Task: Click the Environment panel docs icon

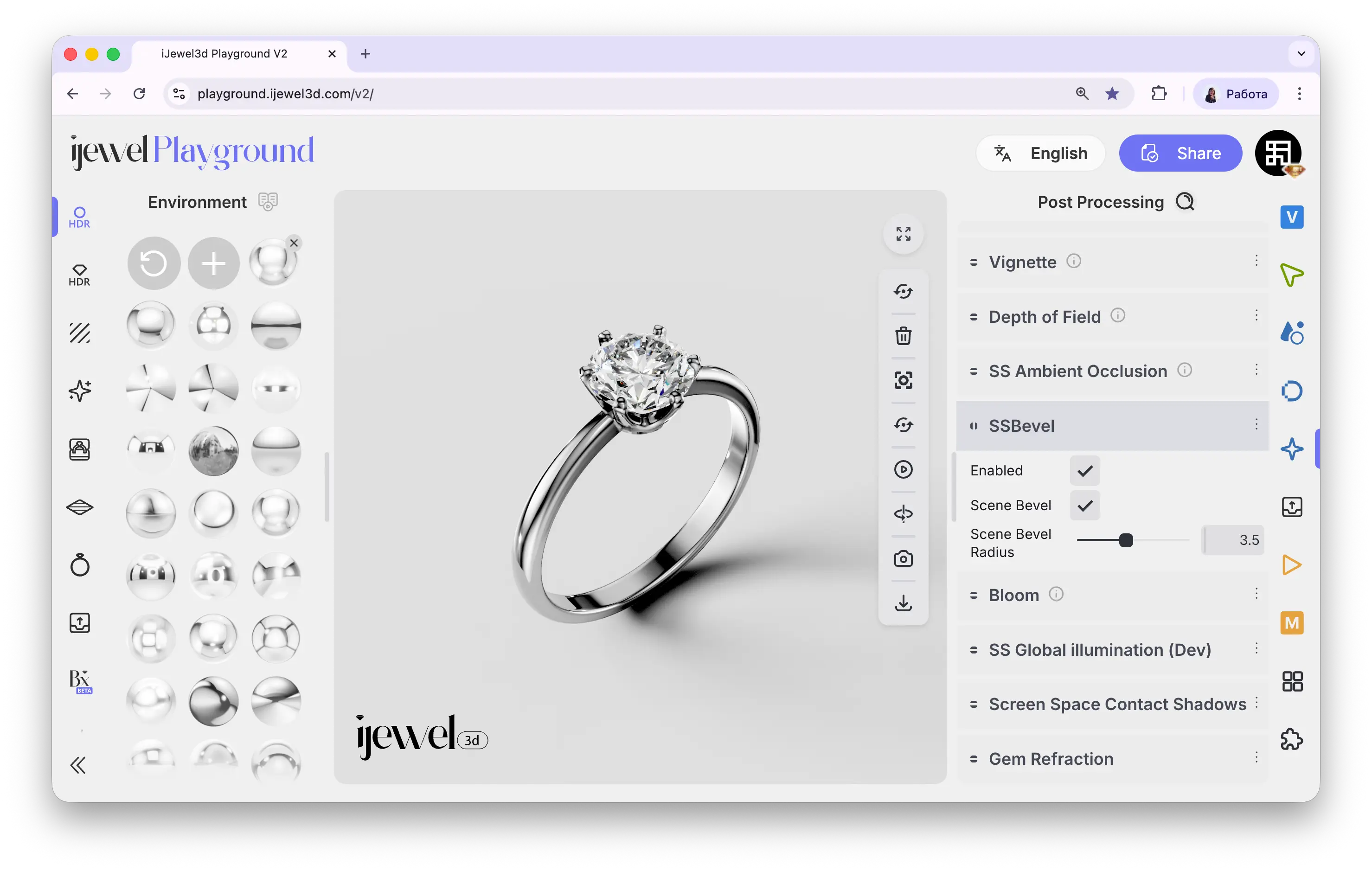Action: point(268,201)
